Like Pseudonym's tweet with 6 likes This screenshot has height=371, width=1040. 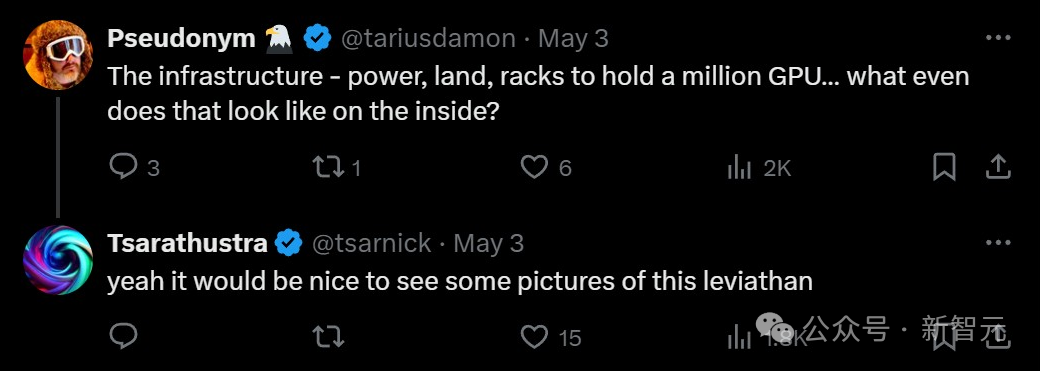click(x=534, y=167)
